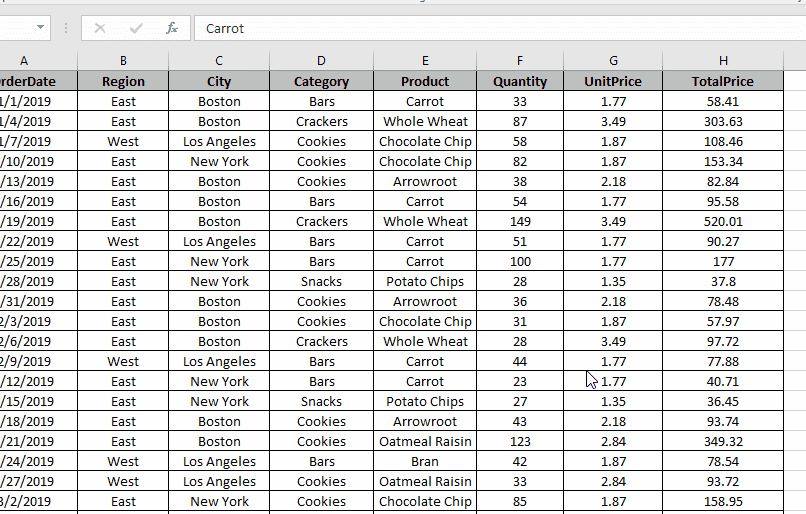The height and width of the screenshot is (514, 806).
Task: Open the Name Box dropdown arrow
Action: pos(40,27)
